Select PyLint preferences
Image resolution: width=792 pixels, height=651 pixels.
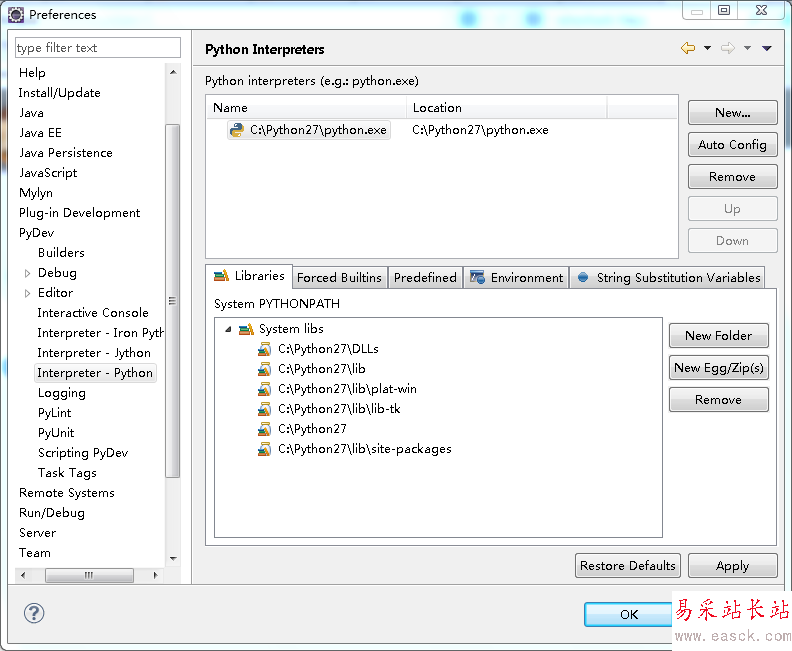[55, 413]
